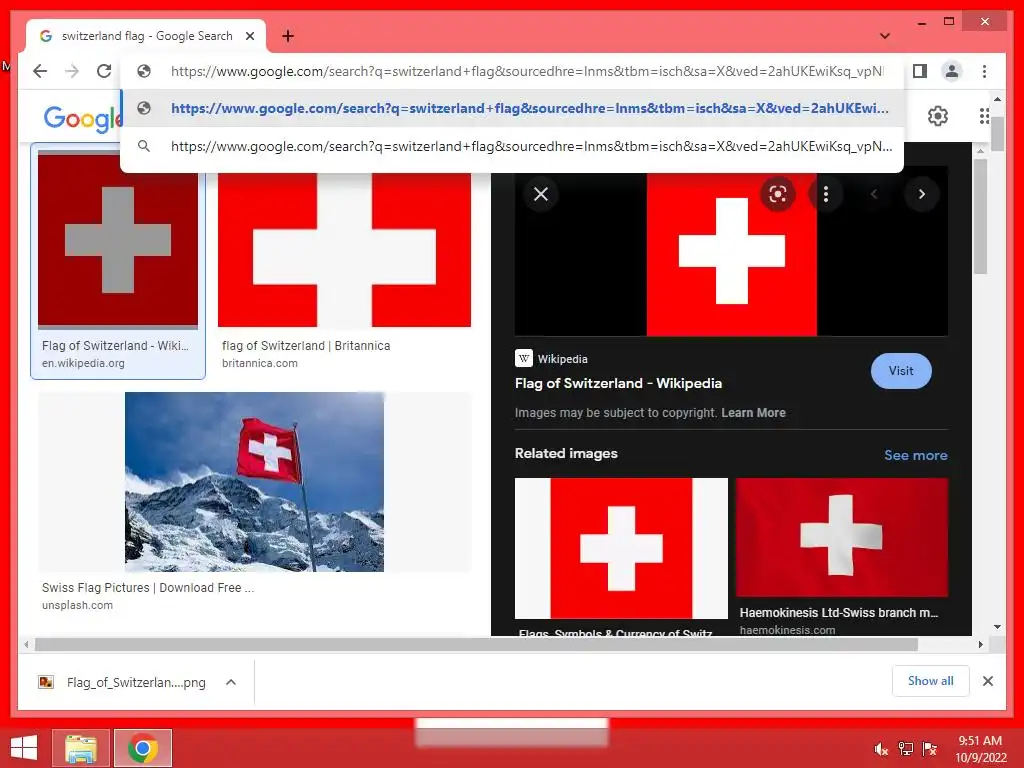
Task: Expand the download item chevron menu
Action: [x=231, y=682]
